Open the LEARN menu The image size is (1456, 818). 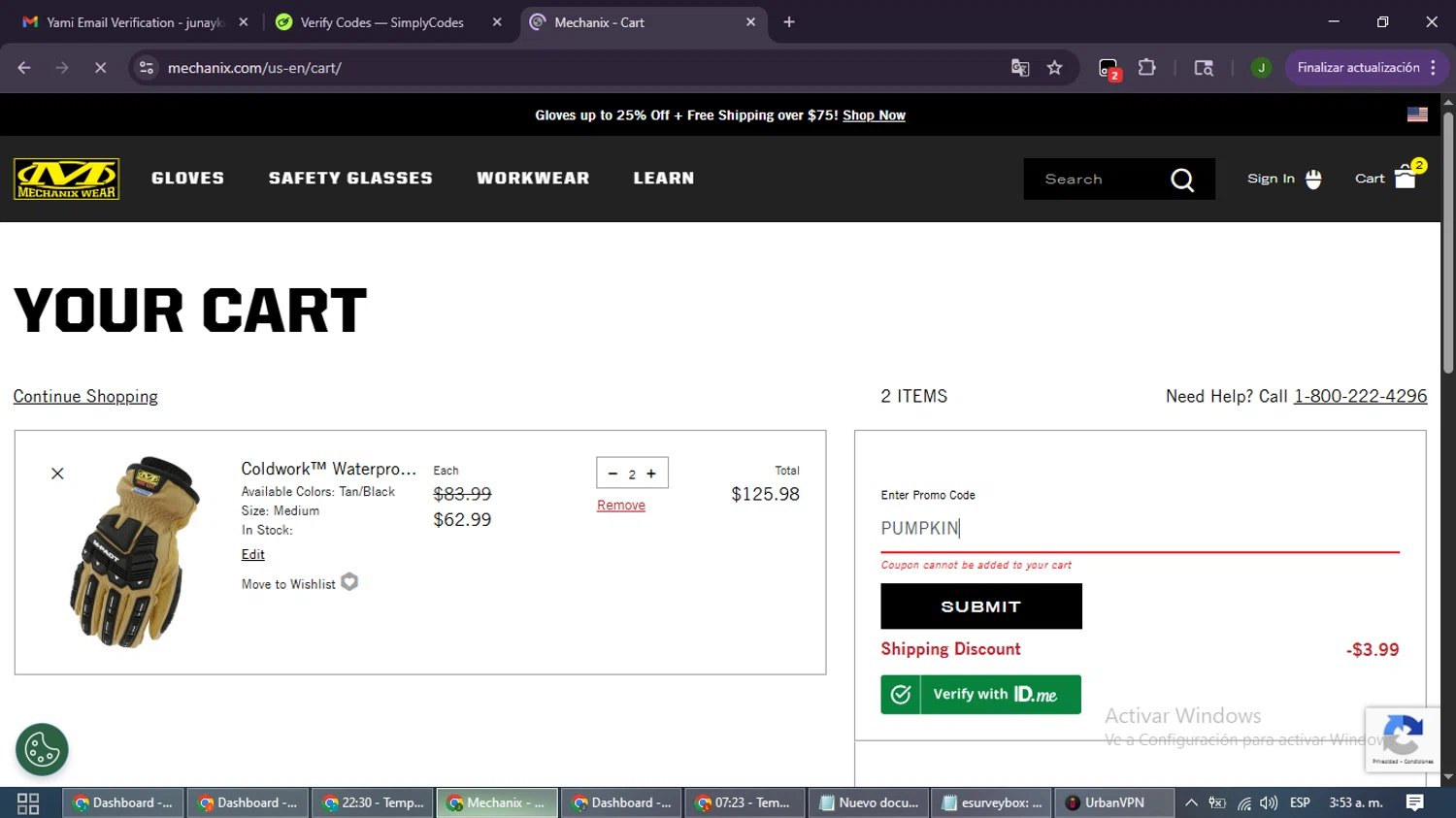[x=664, y=179]
